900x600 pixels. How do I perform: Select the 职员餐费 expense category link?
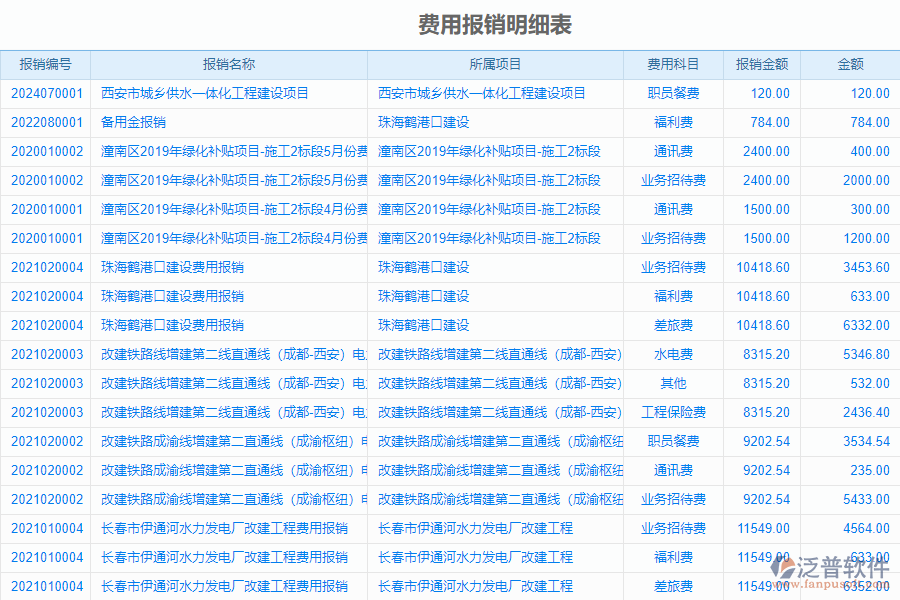click(x=674, y=92)
